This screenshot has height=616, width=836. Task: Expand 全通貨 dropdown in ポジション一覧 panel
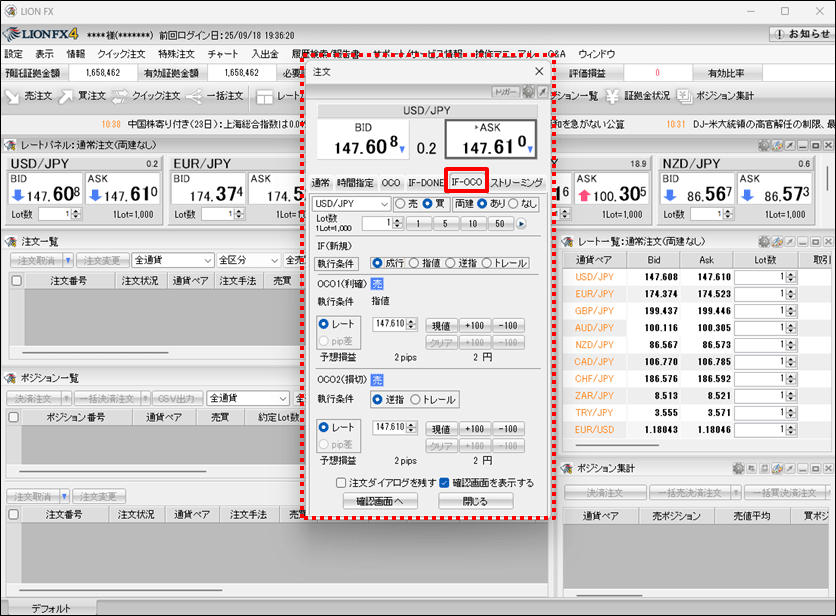(x=246, y=398)
